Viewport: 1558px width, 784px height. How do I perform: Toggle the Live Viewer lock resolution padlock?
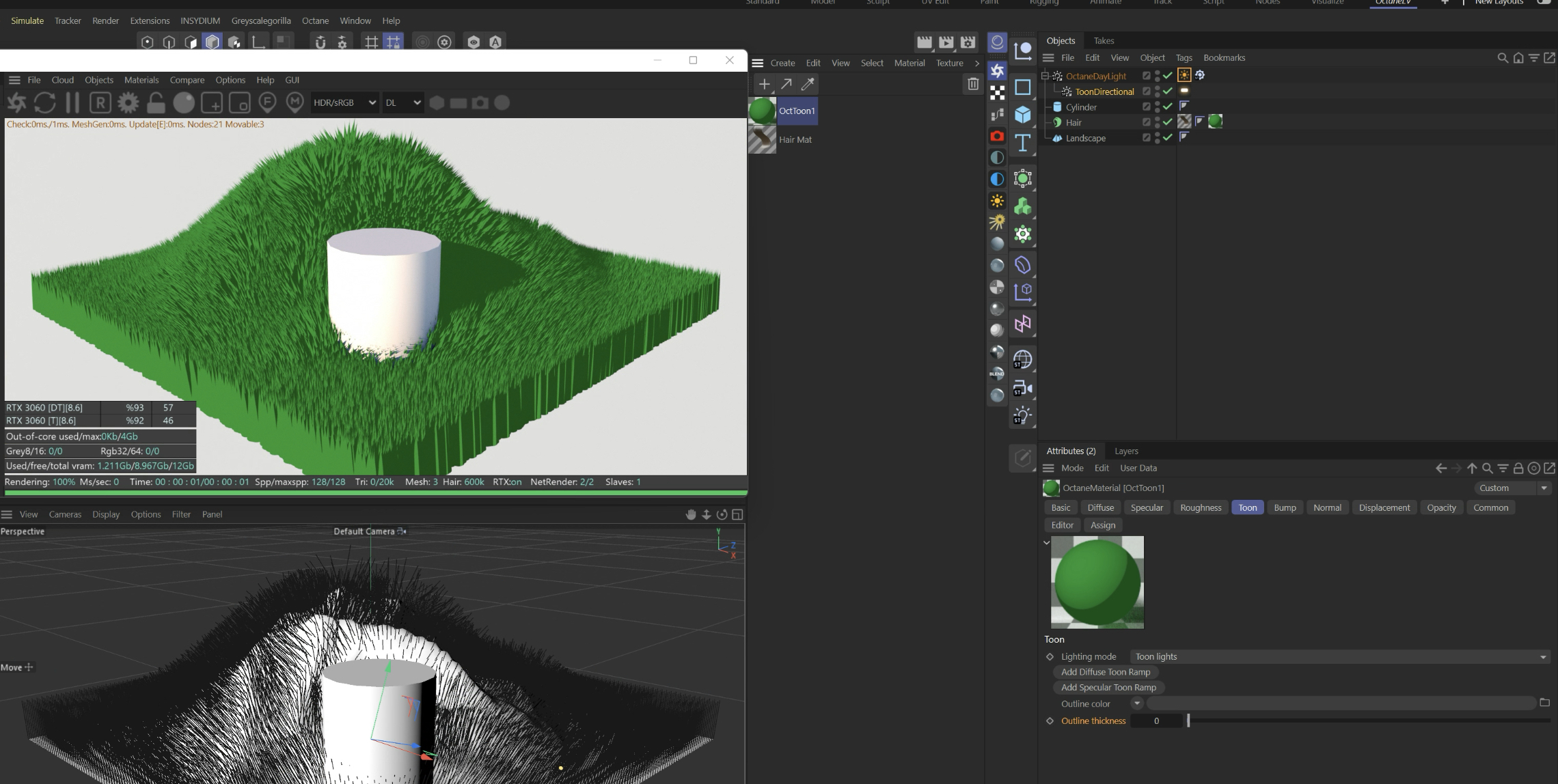click(x=156, y=103)
